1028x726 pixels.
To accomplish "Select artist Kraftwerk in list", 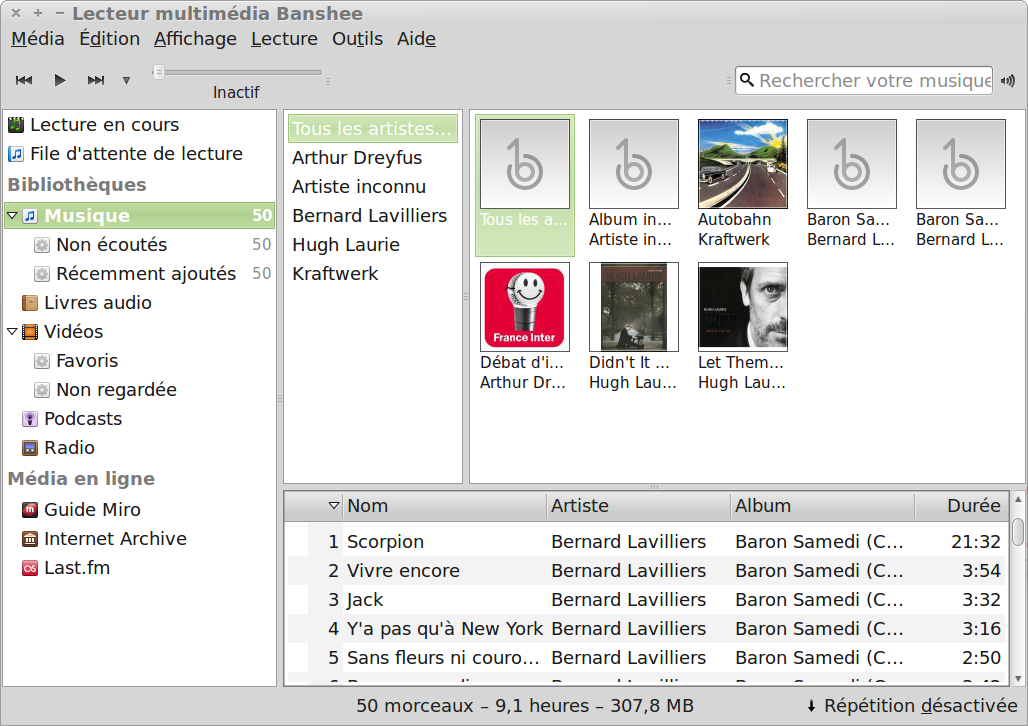I will pyautogui.click(x=372, y=273).
